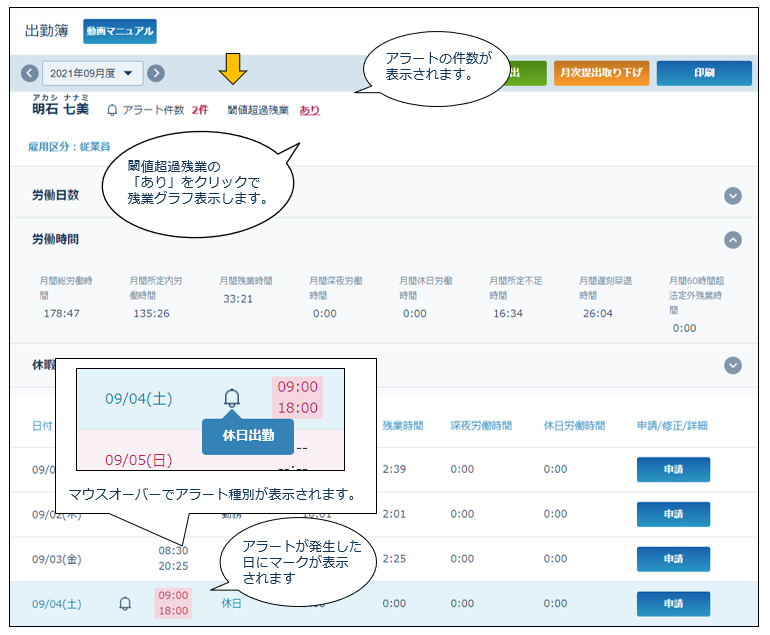Collapse the 労働時間 section
The width and height of the screenshot is (770, 635).
(x=733, y=240)
